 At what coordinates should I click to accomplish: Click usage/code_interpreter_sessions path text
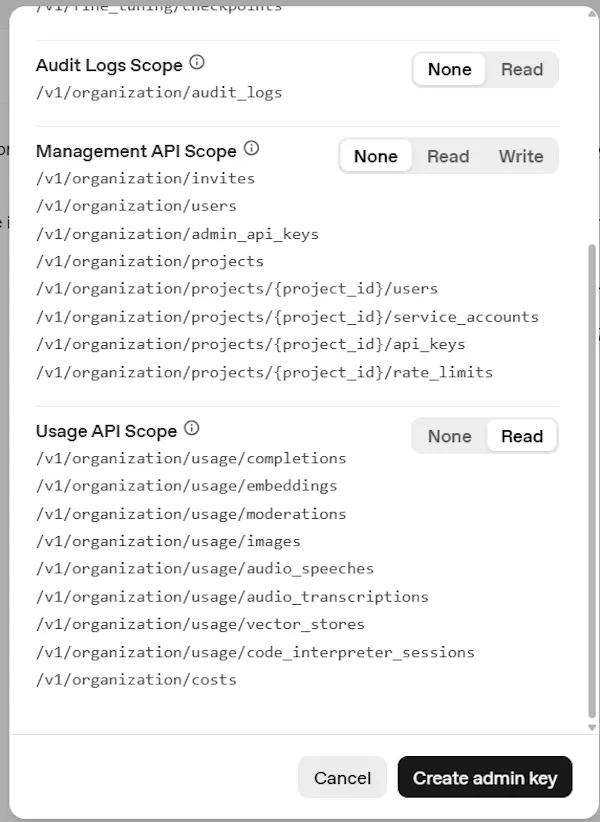pyautogui.click(x=255, y=653)
